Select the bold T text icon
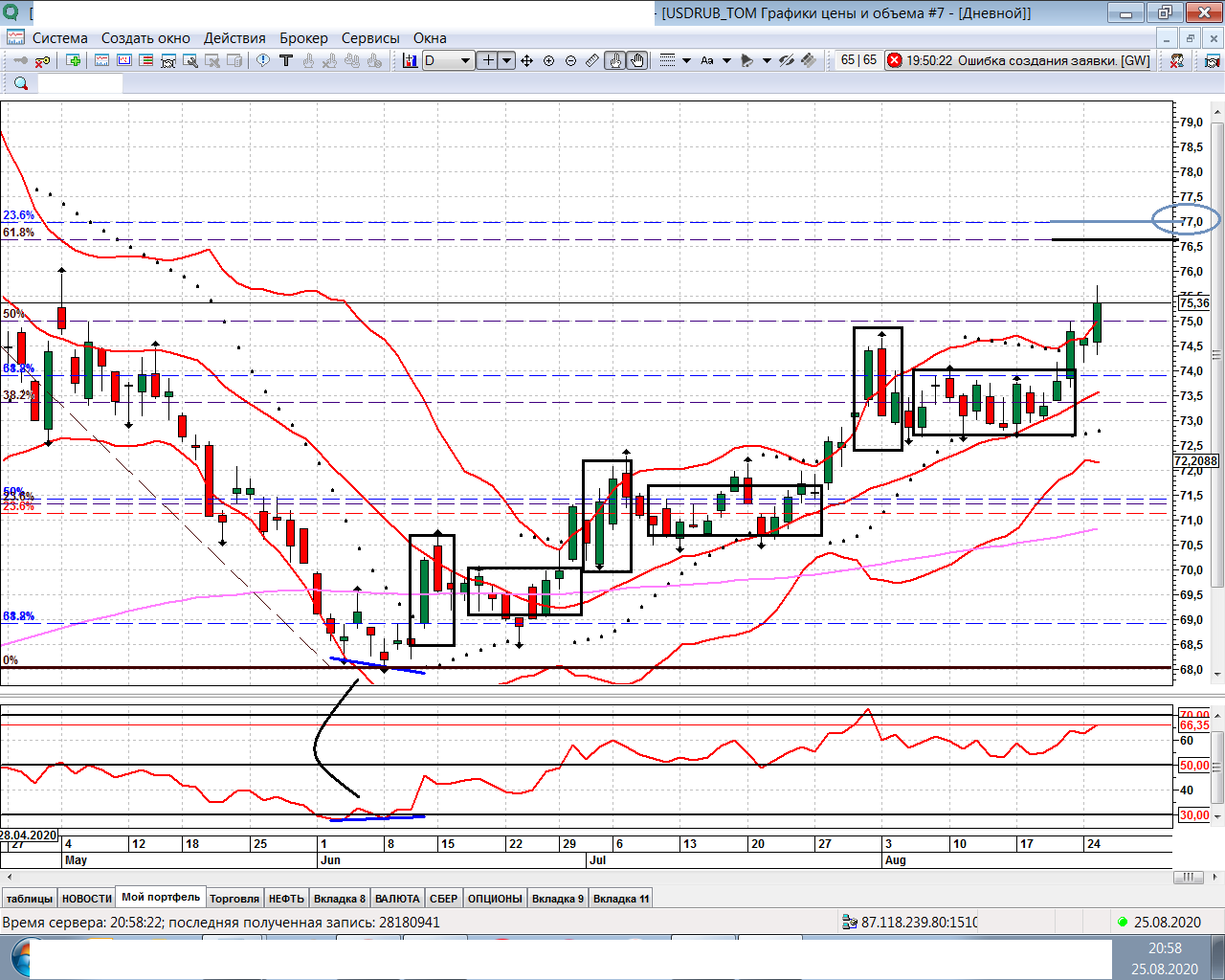 [x=285, y=60]
